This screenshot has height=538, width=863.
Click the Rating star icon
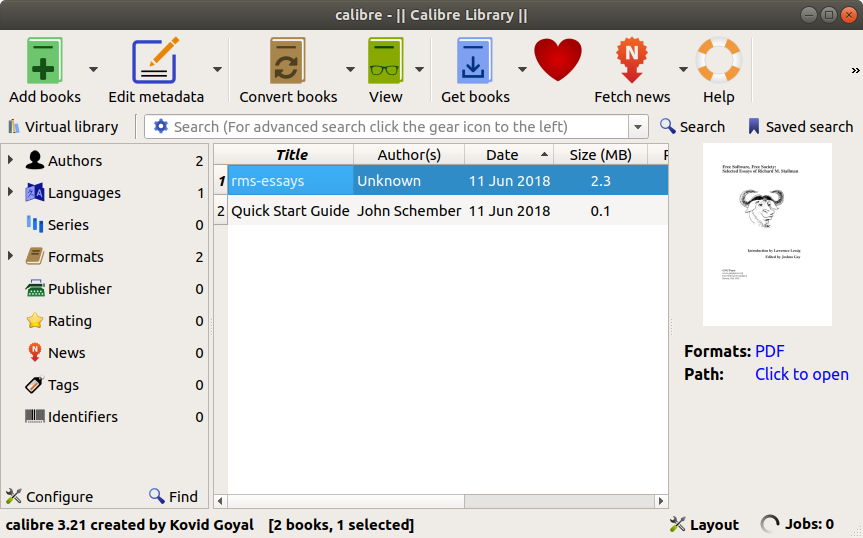point(35,320)
